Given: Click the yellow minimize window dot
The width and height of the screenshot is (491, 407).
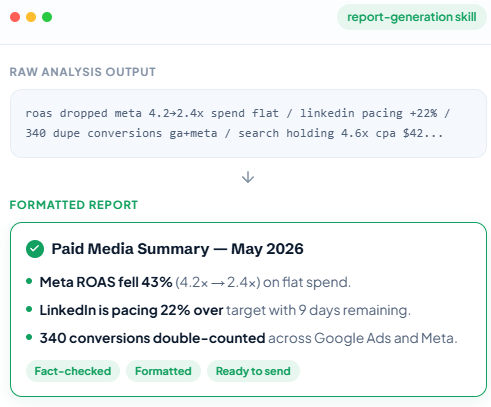Looking at the screenshot, I should click(31, 17).
